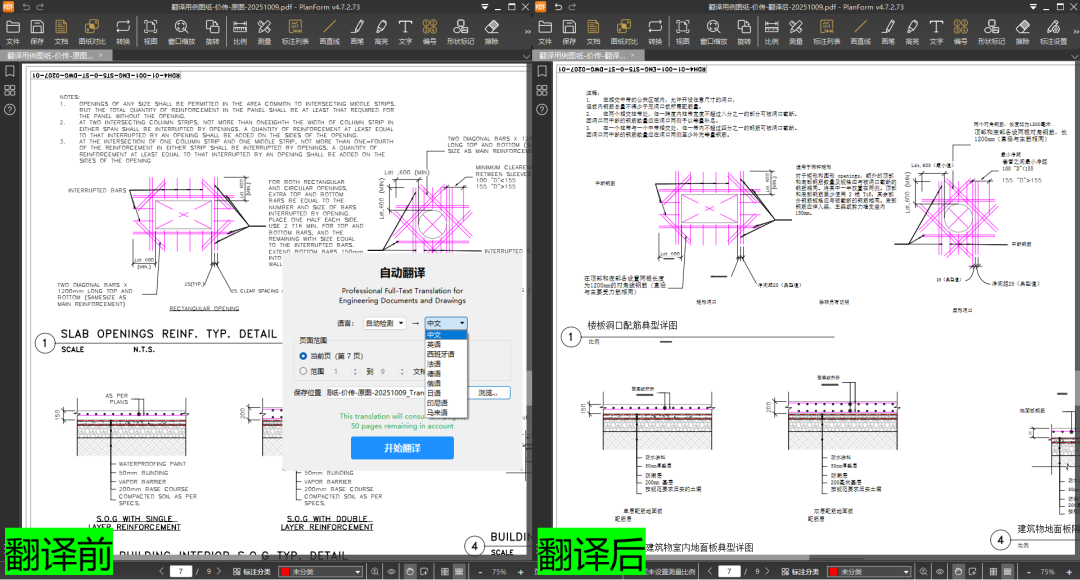The height and width of the screenshot is (580, 1080).
Task: Select the 测量 (measure) tool in left toolbar
Action: coord(265,31)
